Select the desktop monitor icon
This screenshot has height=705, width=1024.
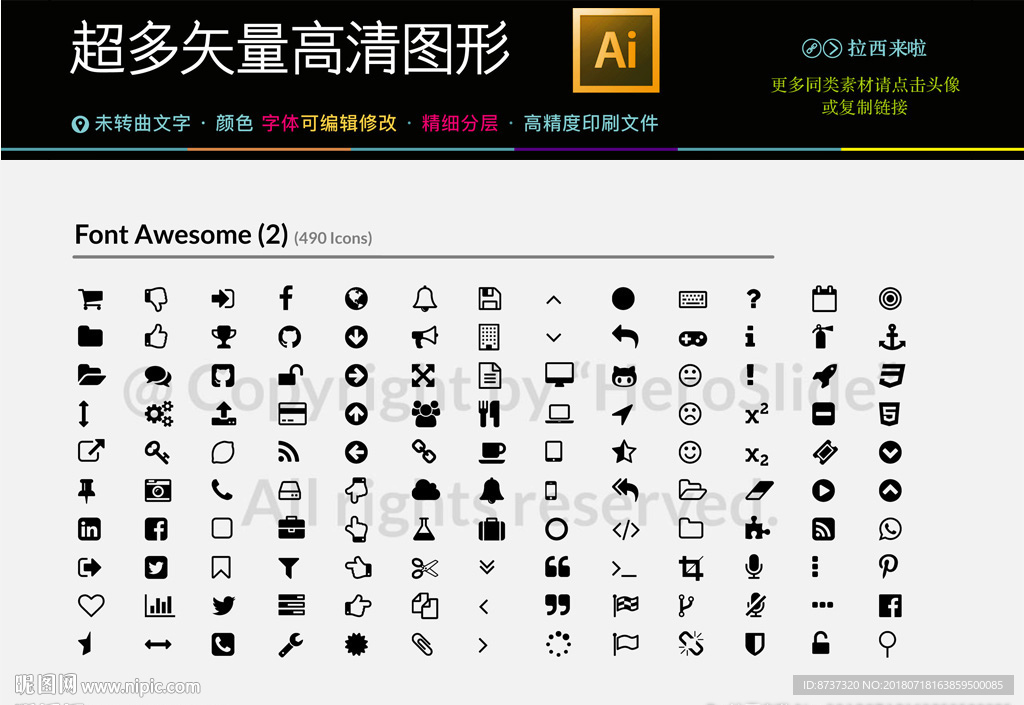560,375
